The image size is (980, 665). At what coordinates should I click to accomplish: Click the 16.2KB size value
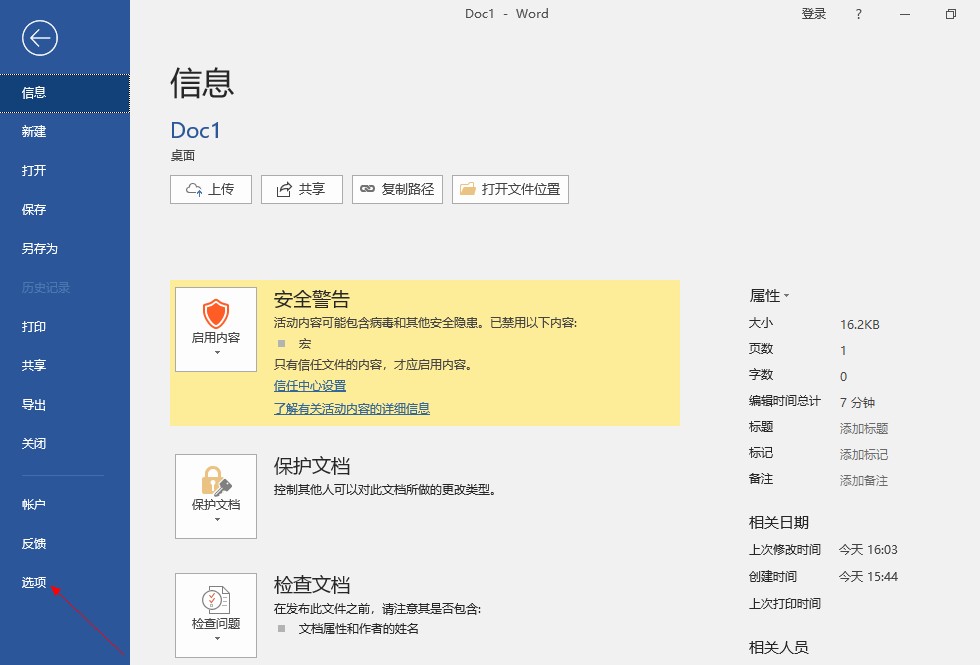click(859, 324)
